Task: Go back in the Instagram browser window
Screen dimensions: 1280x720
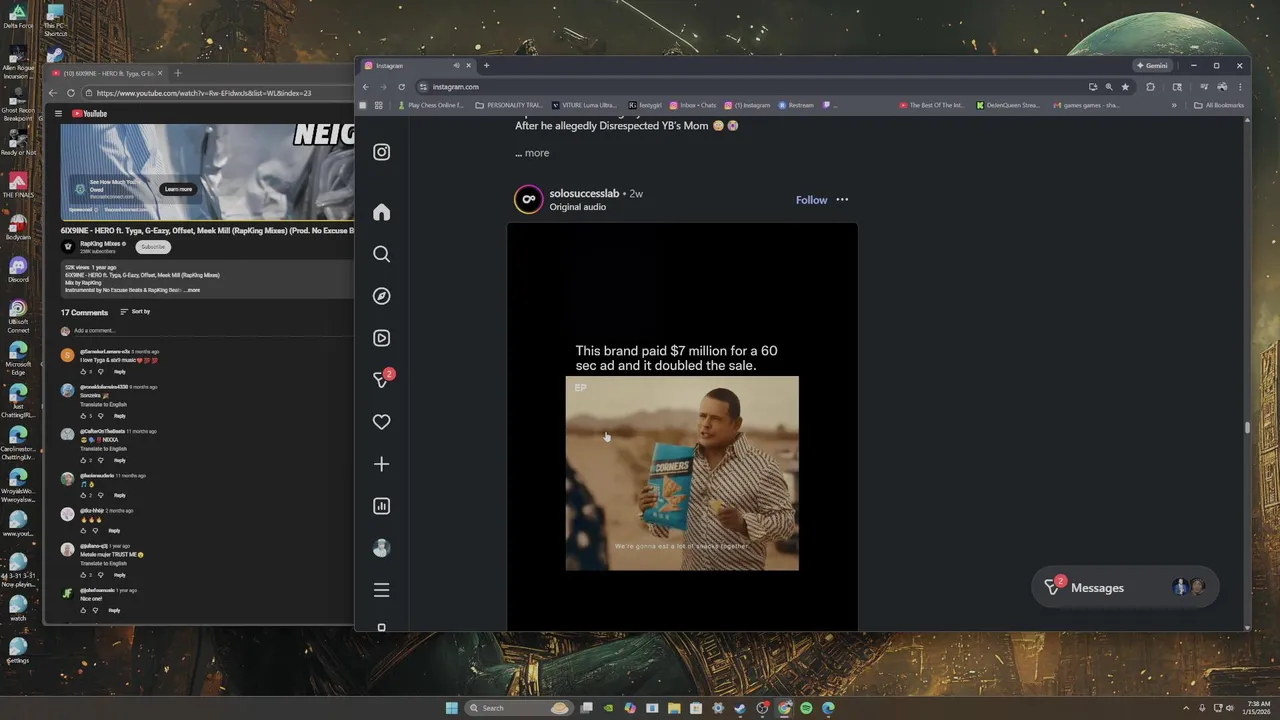Action: 366,87
